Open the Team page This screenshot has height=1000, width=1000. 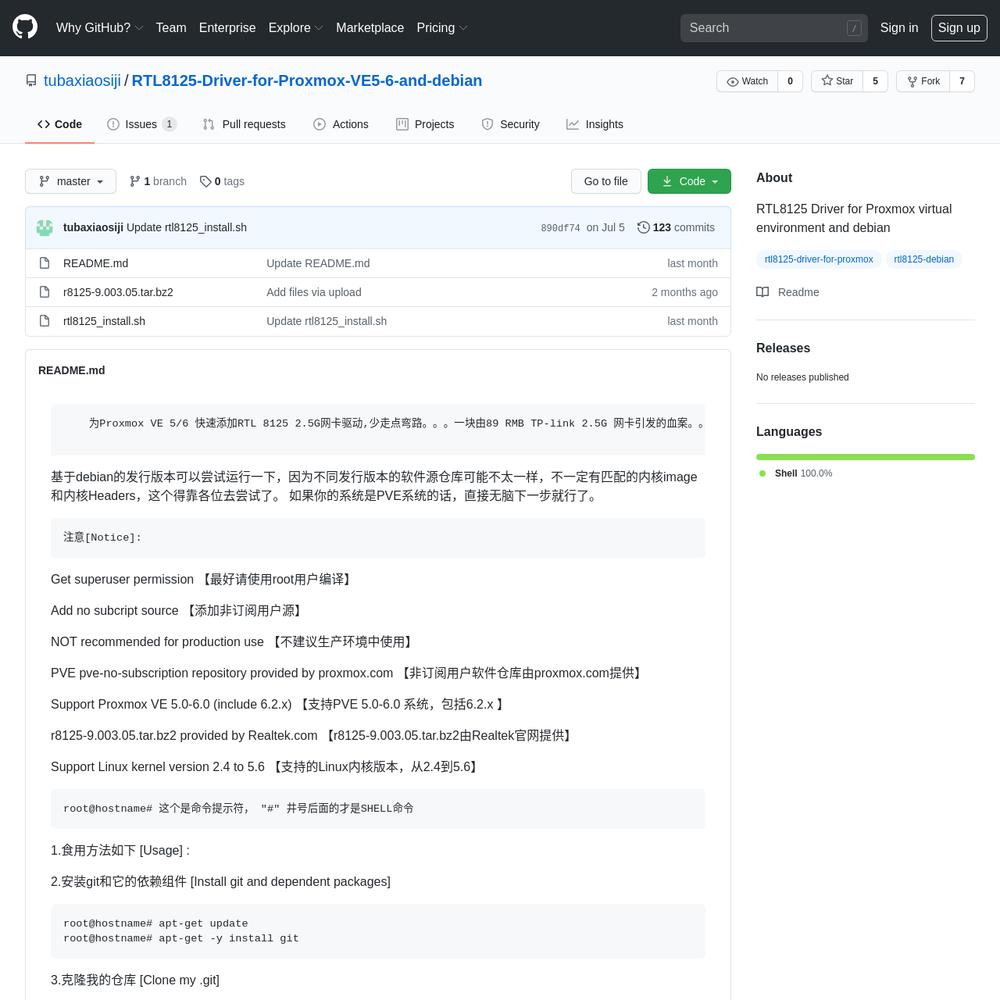point(171,27)
